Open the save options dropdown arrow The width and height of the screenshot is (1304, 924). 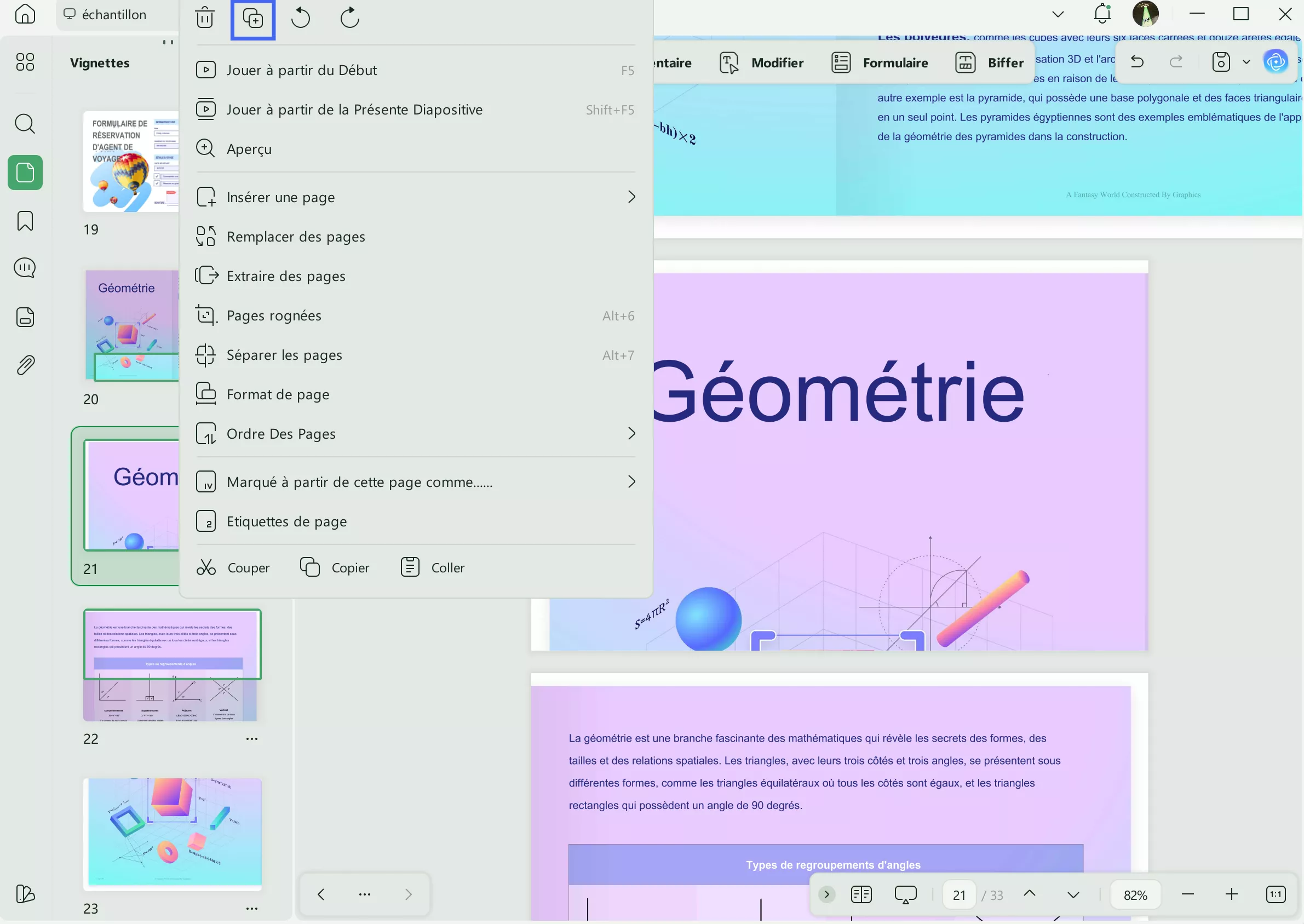click(x=1246, y=62)
